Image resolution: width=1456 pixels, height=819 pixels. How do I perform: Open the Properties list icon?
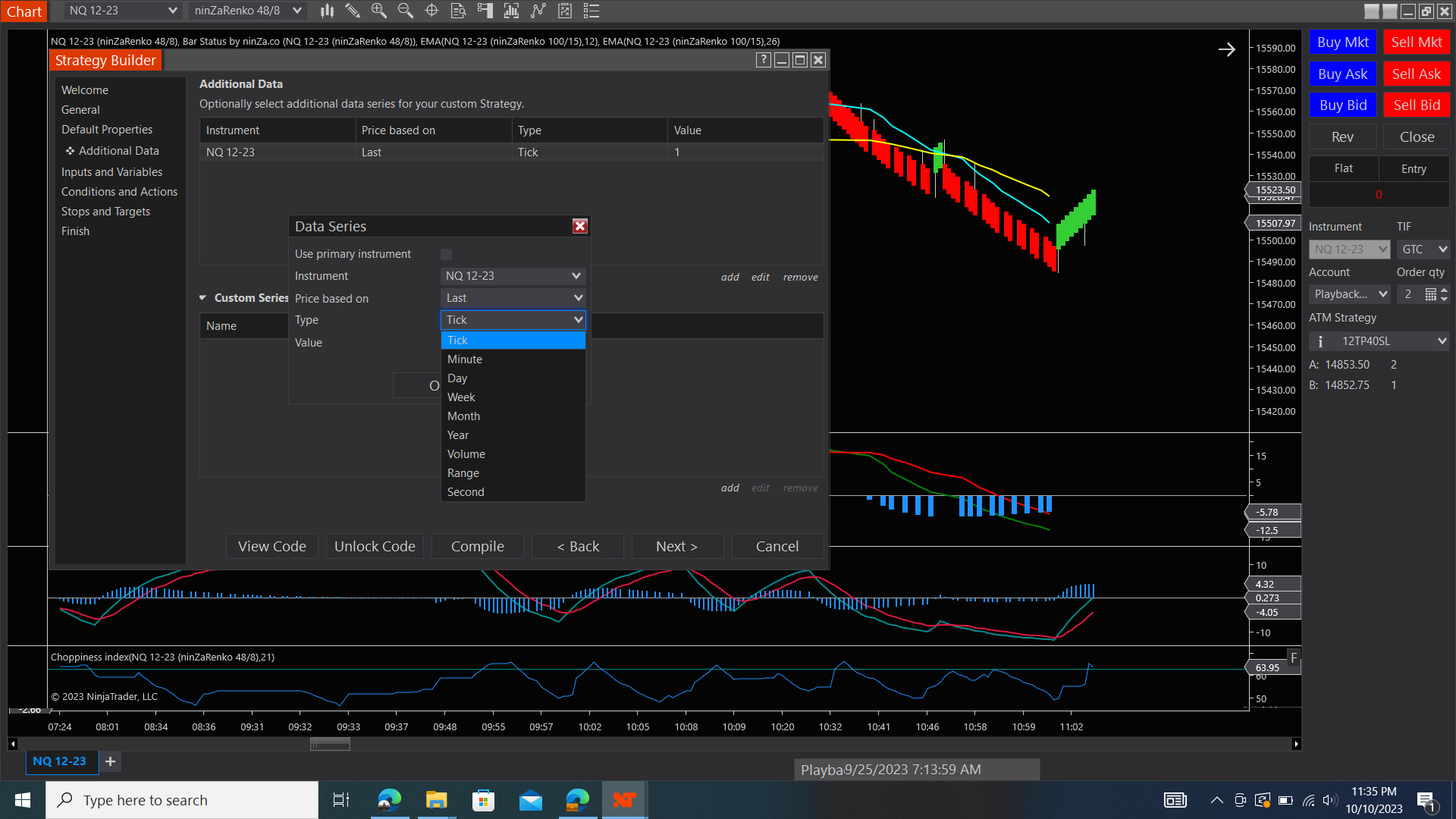tap(591, 11)
